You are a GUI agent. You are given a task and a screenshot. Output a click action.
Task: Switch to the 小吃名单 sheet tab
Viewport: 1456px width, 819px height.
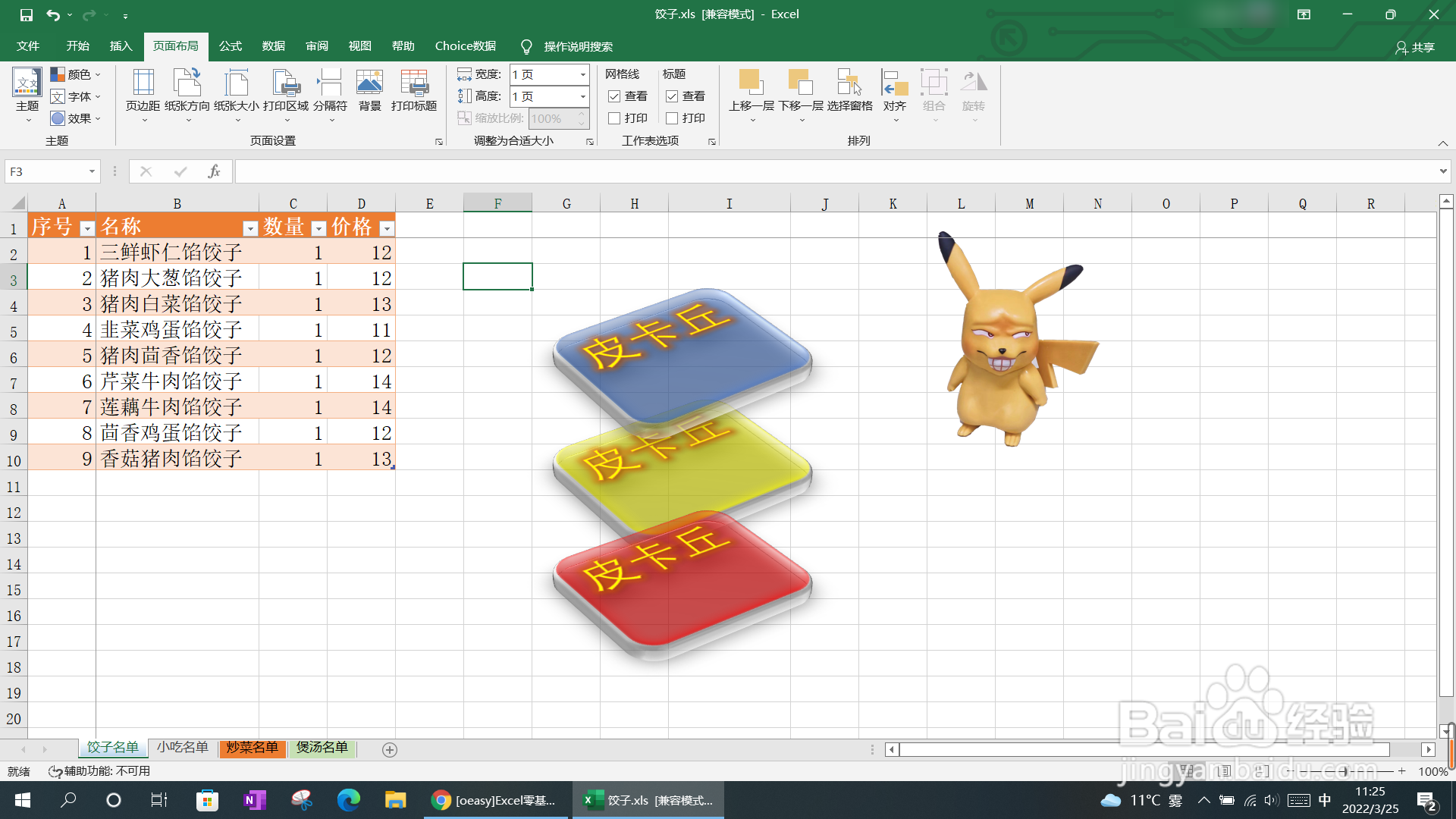[x=183, y=748]
